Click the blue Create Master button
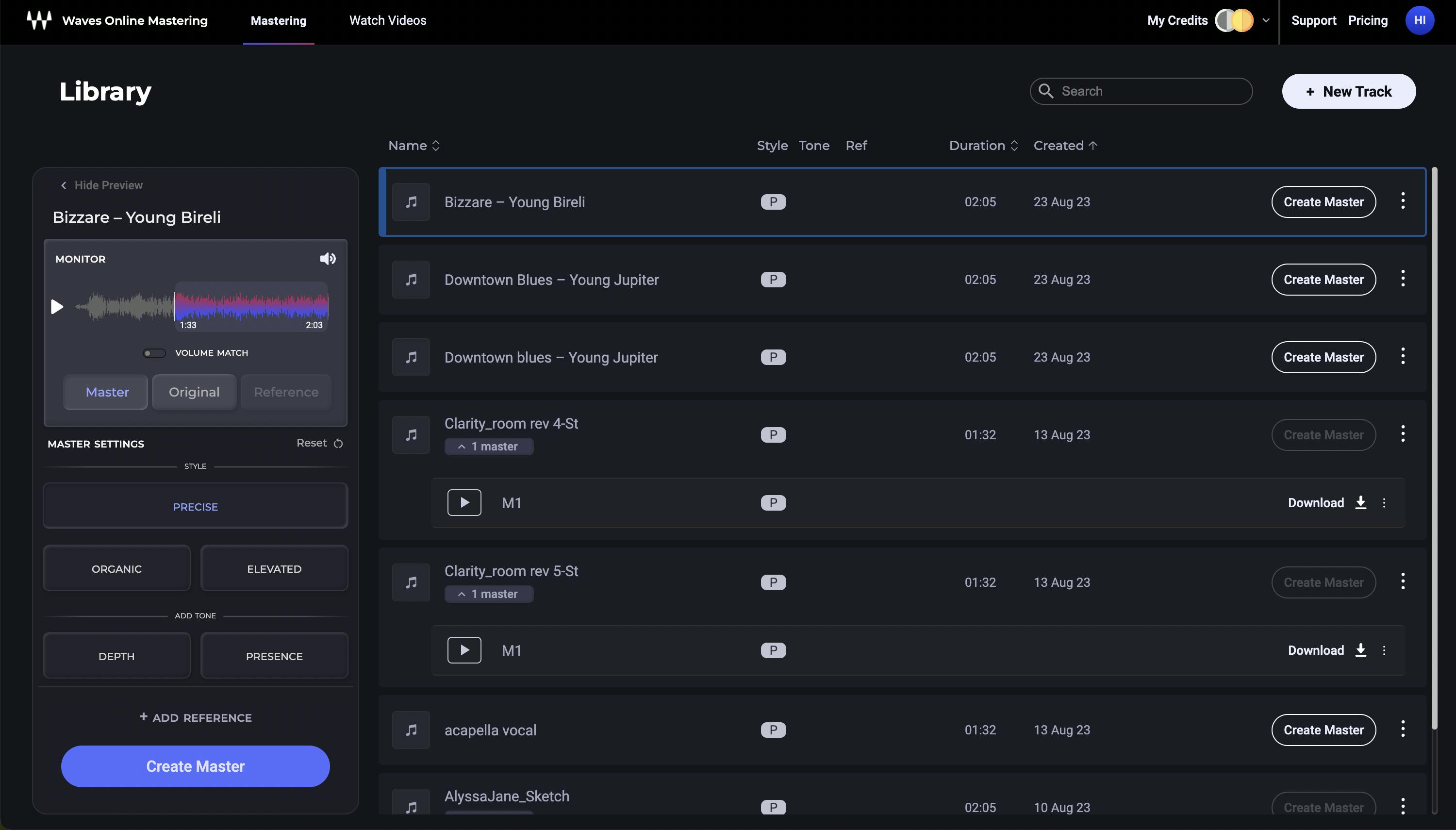This screenshot has width=1456, height=830. click(195, 766)
